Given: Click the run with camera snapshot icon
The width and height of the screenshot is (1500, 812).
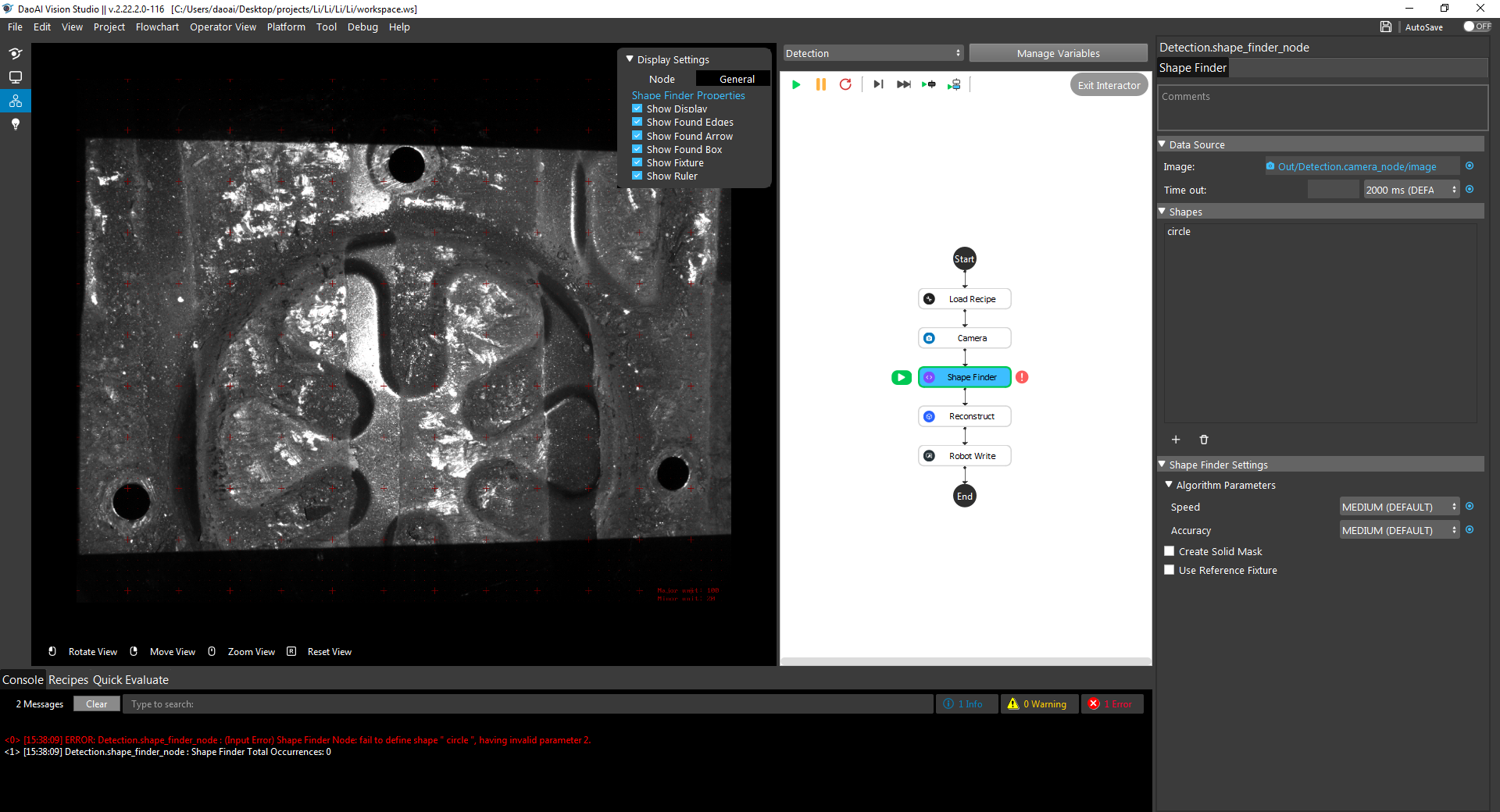Looking at the screenshot, I should 955,84.
